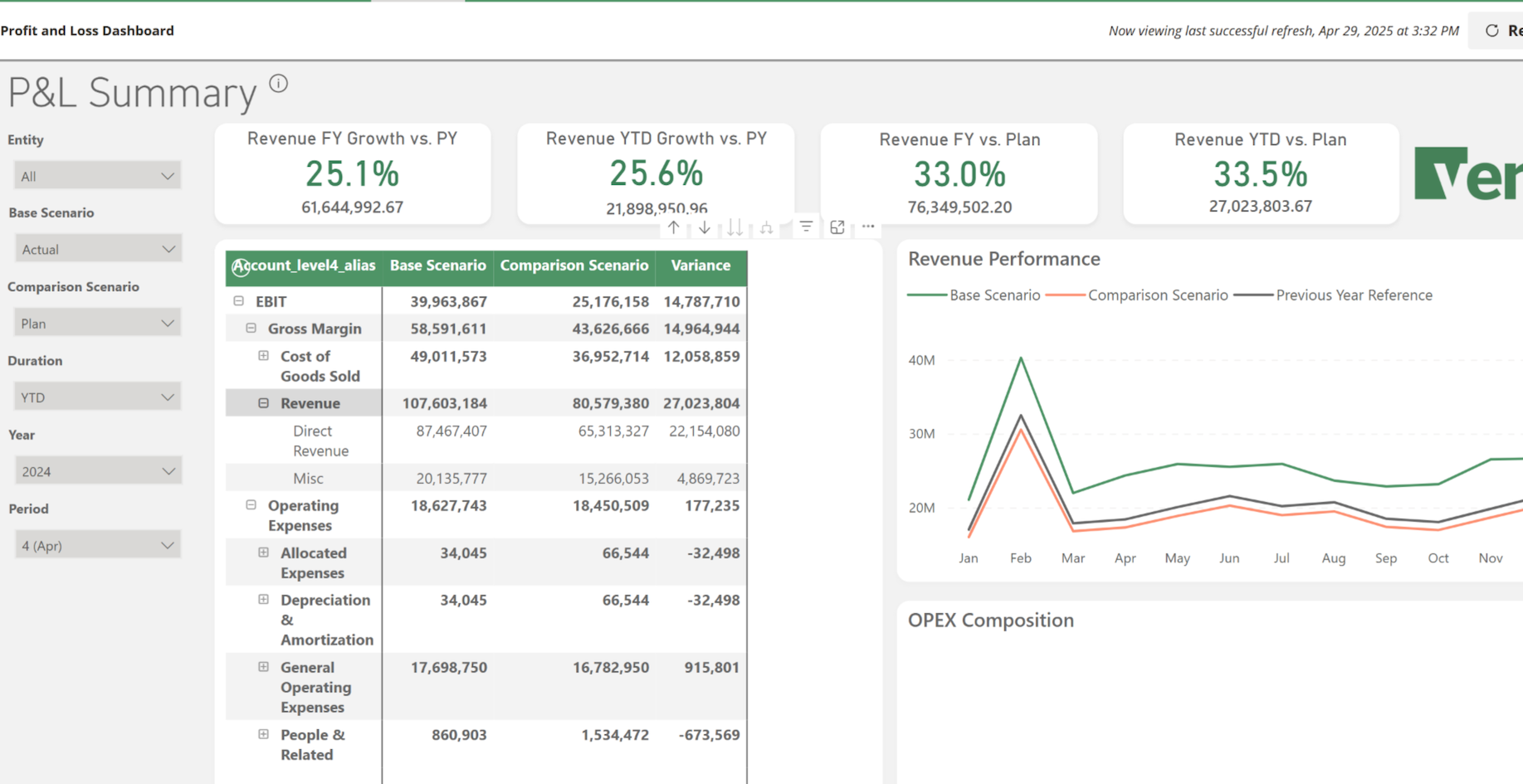This screenshot has height=784, width=1523.
Task: Click the expand-all-one-level icon on the matrix
Action: tap(766, 226)
